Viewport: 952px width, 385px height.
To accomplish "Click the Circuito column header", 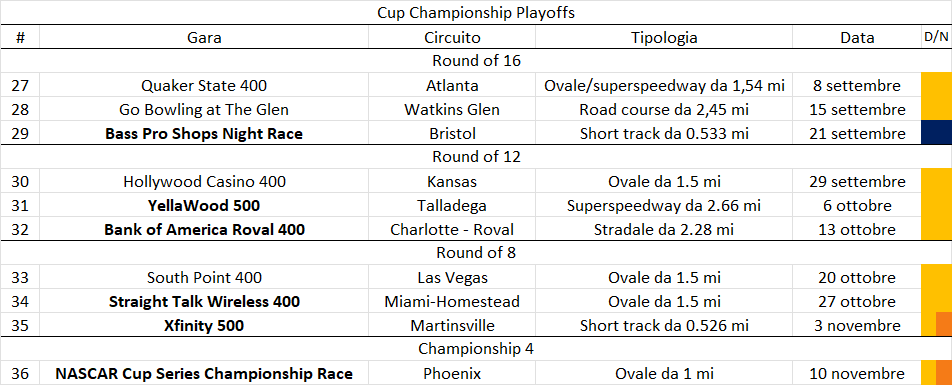I will (452, 37).
